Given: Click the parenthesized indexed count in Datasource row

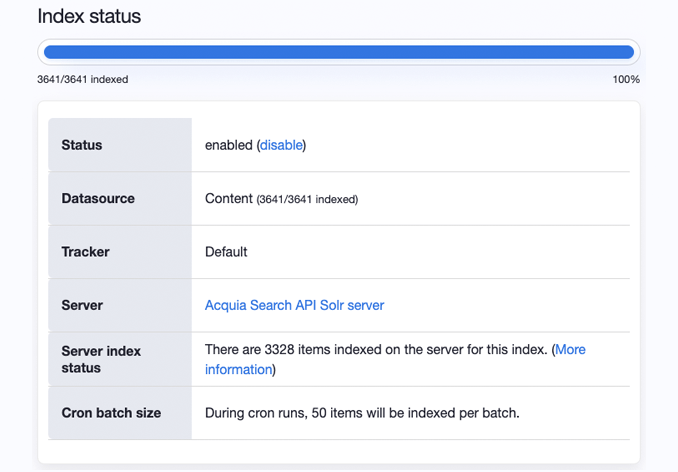Looking at the screenshot, I should coord(307,199).
